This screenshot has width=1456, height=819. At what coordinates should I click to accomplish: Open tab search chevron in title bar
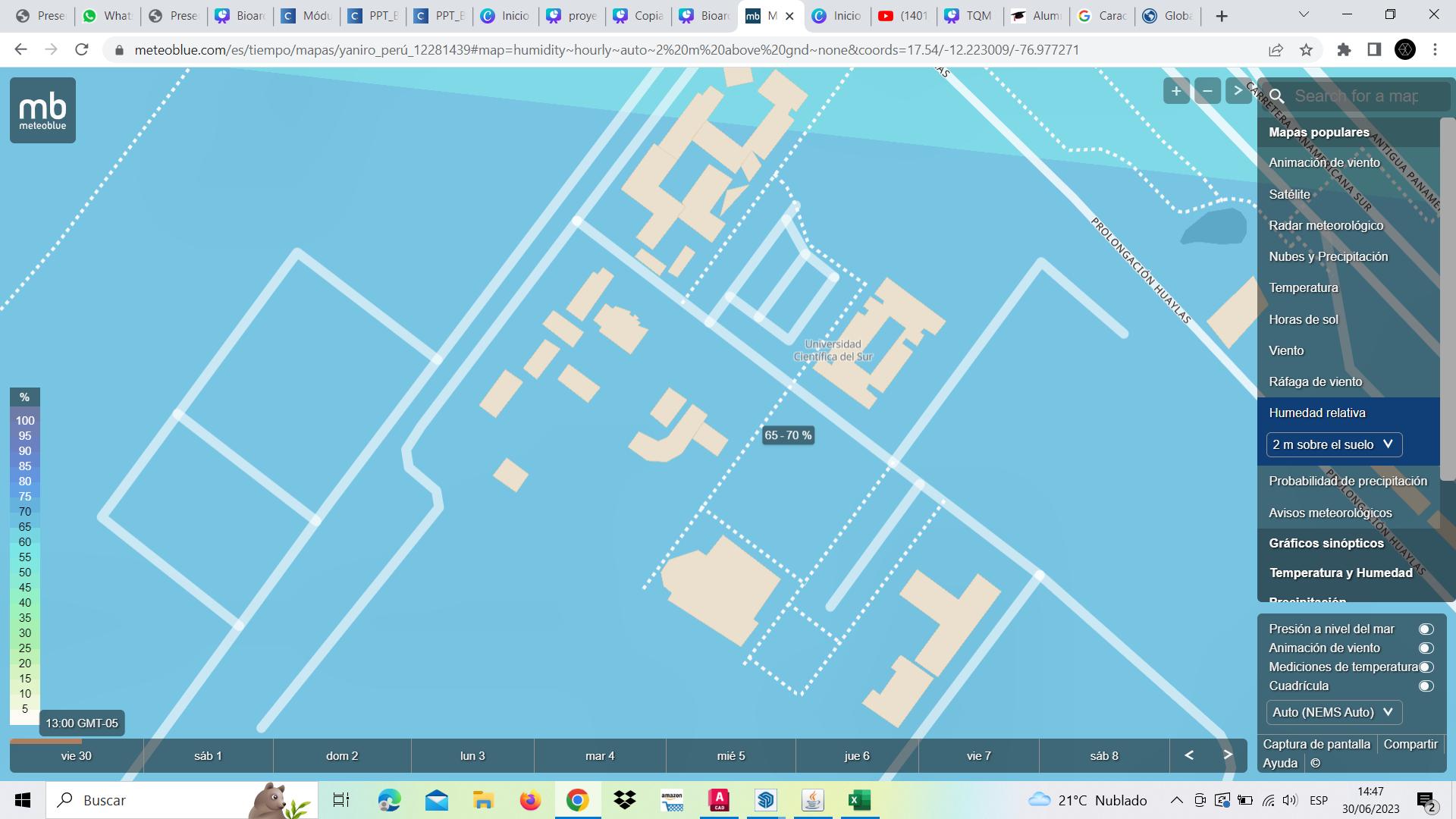[x=1304, y=14]
